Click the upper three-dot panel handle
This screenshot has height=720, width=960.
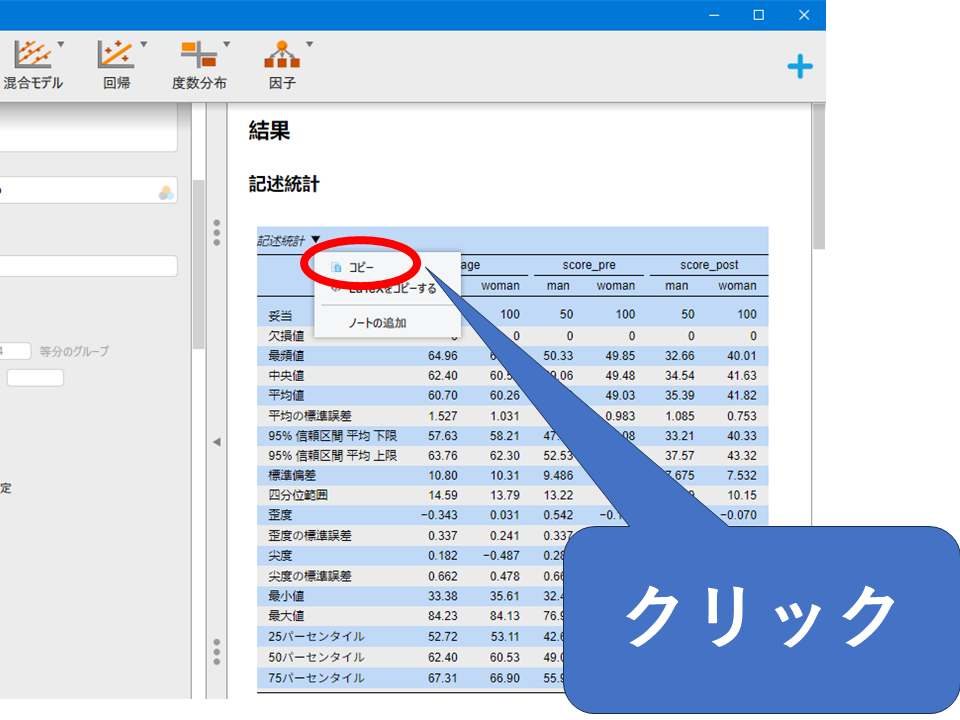(217, 232)
